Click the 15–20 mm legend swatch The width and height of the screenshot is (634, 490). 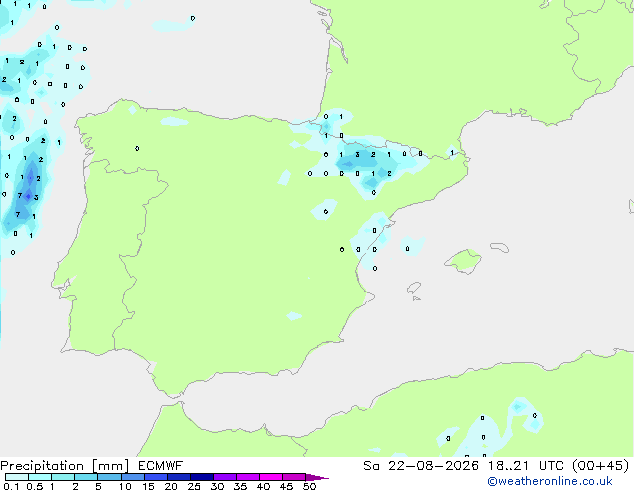(156, 477)
